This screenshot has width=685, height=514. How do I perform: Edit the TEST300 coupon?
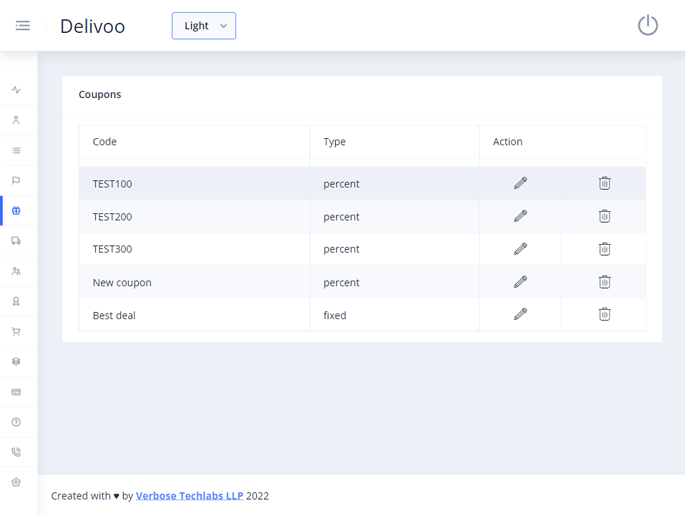click(x=520, y=249)
